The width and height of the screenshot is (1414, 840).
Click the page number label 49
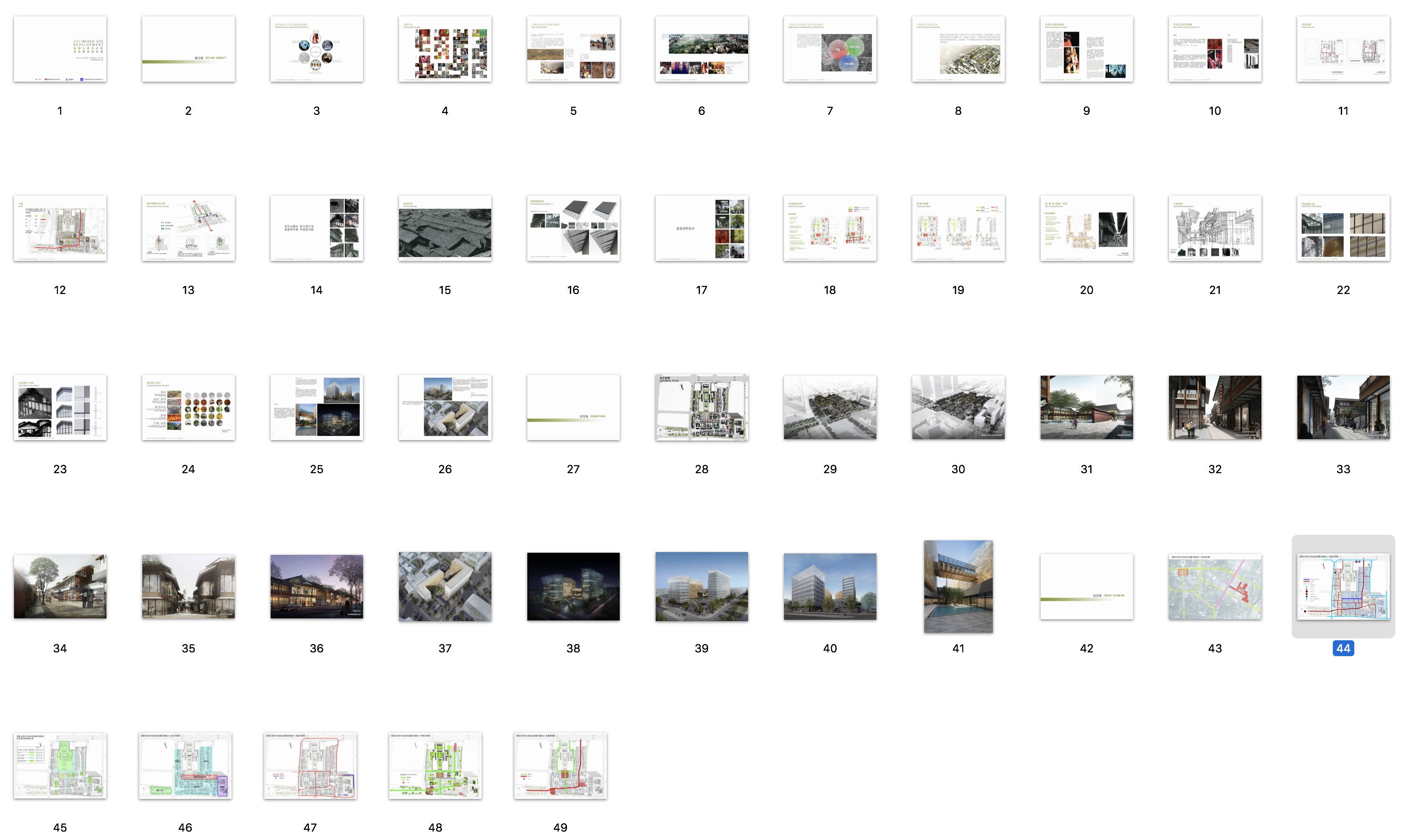(x=560, y=827)
